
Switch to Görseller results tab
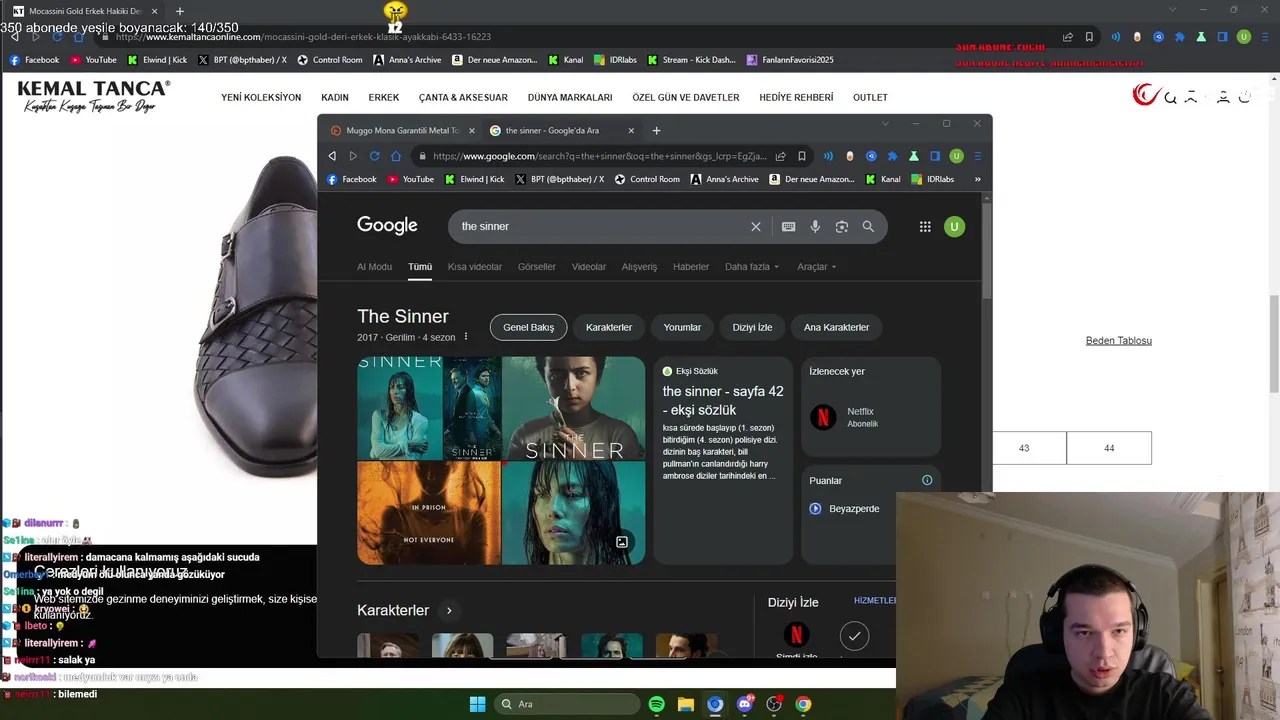click(537, 267)
